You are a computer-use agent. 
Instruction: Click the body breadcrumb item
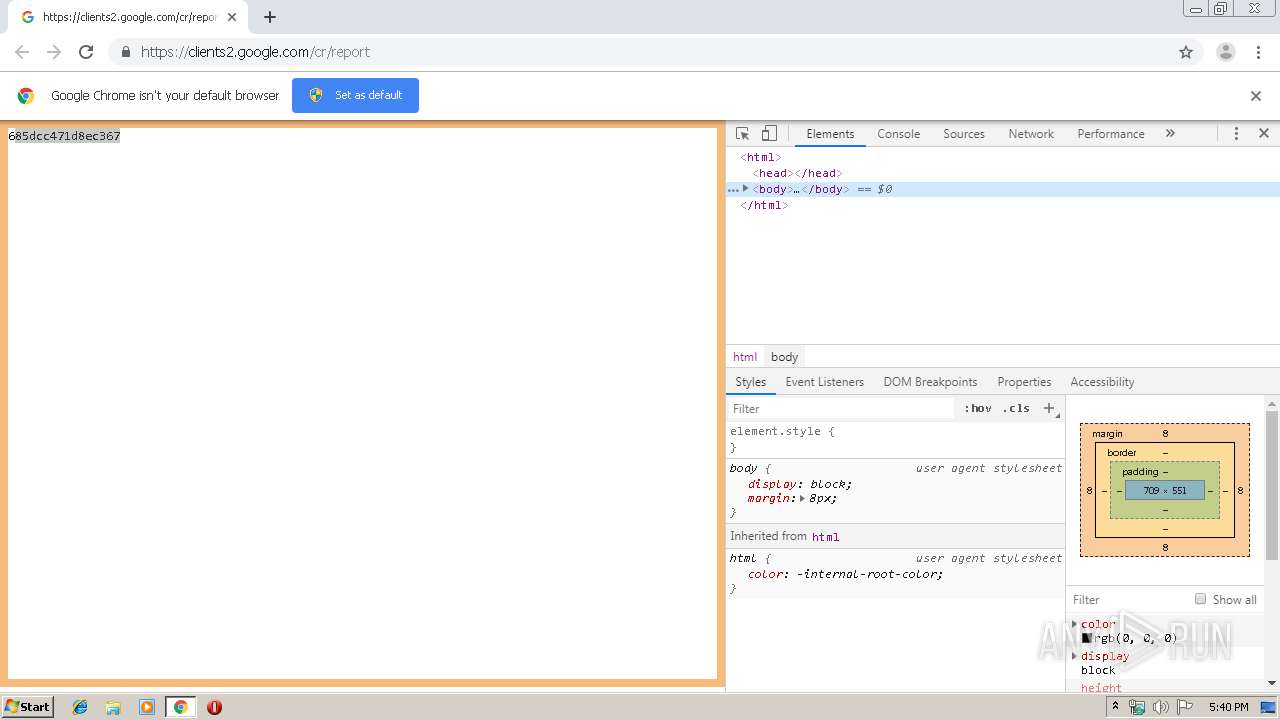[784, 357]
